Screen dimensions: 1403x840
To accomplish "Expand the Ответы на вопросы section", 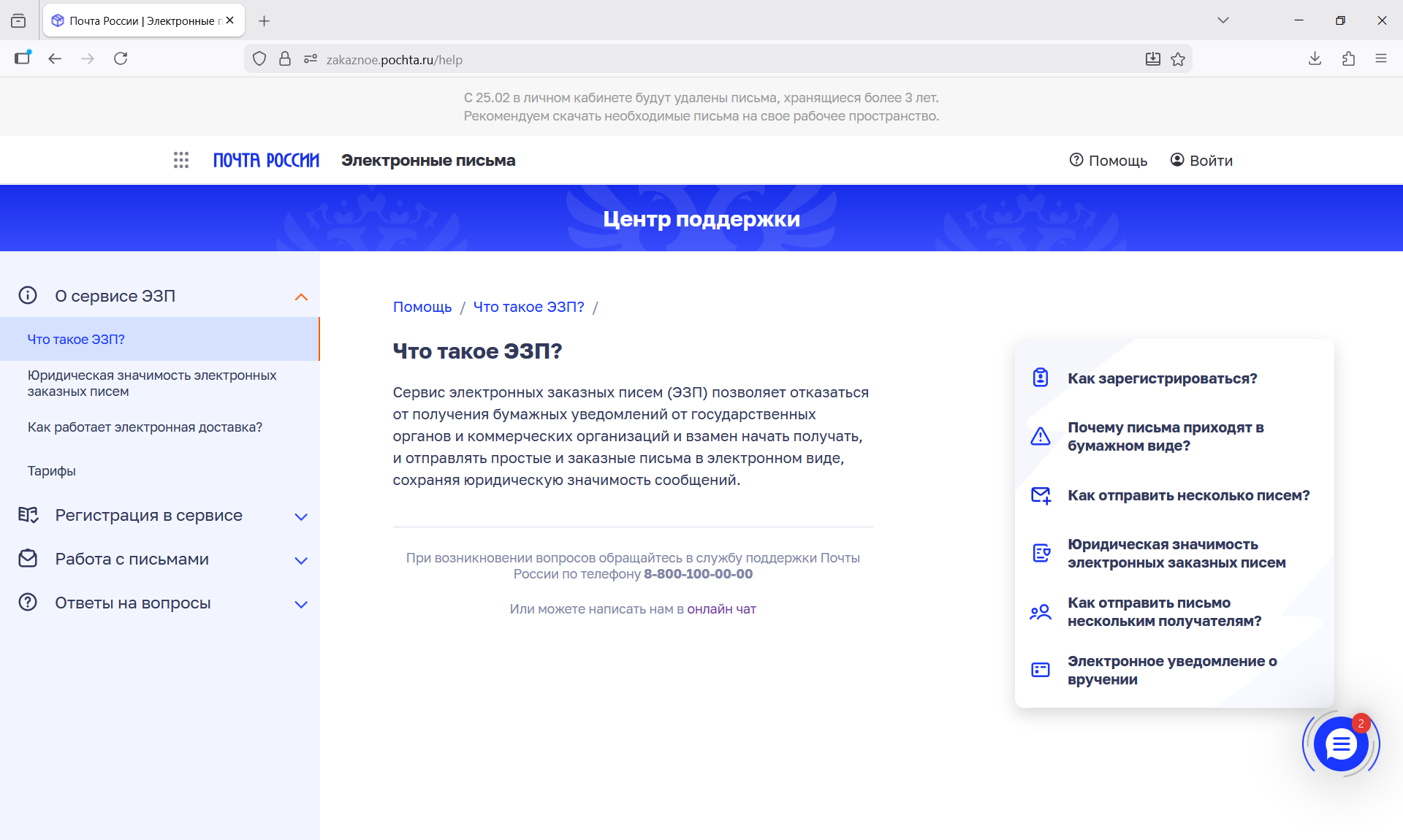I will click(x=301, y=604).
